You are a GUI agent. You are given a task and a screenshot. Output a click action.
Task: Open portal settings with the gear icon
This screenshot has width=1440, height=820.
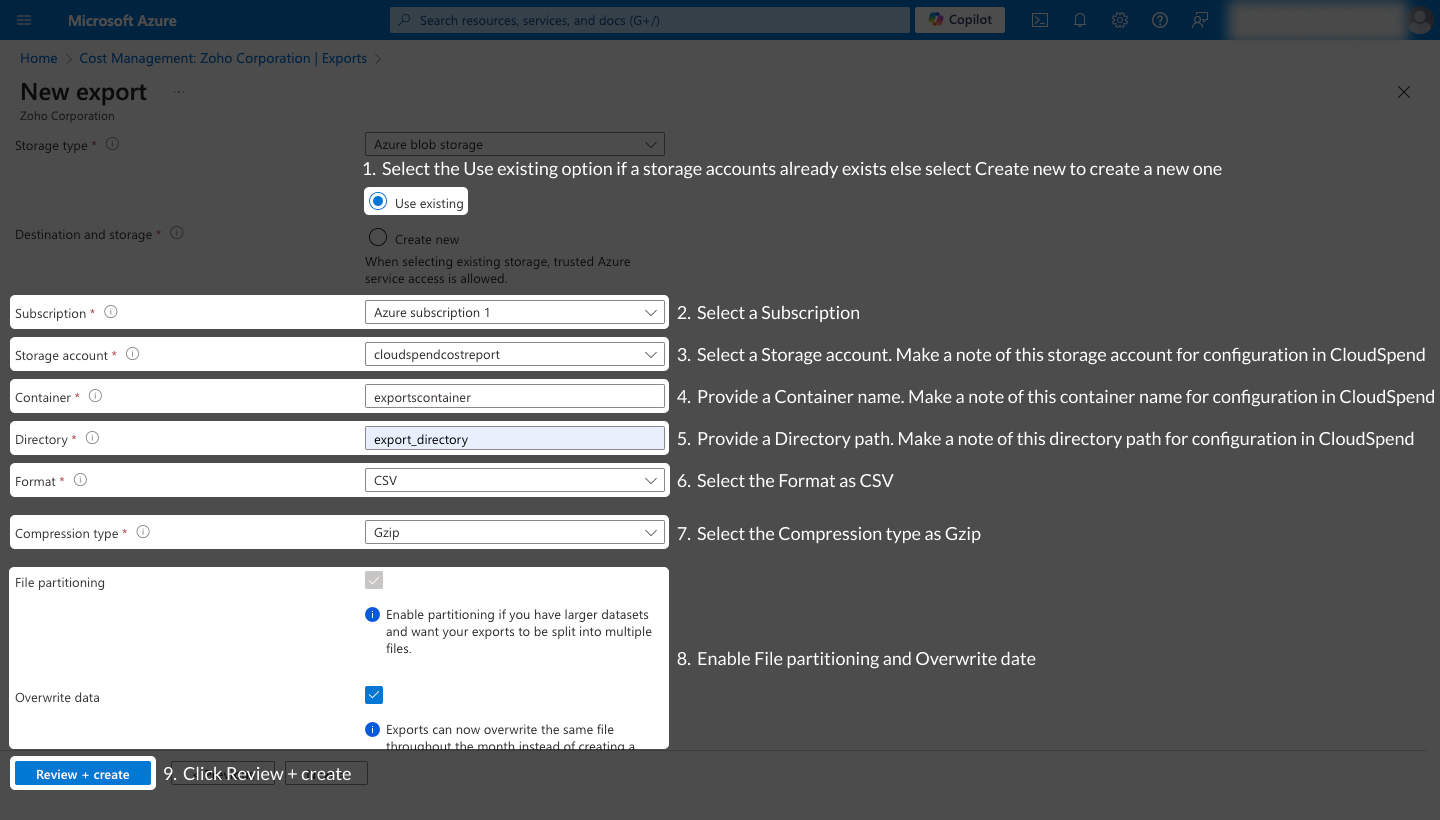click(1119, 19)
